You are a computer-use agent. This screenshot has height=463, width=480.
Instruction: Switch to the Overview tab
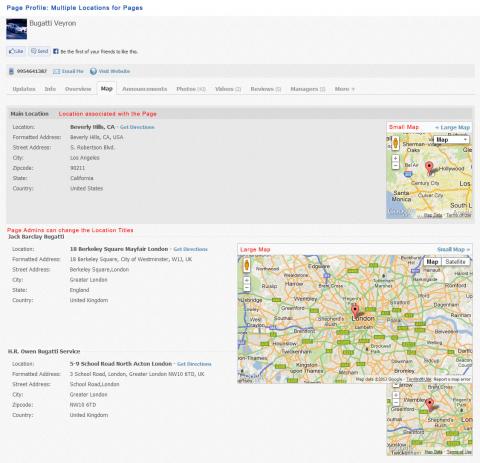(x=78, y=89)
